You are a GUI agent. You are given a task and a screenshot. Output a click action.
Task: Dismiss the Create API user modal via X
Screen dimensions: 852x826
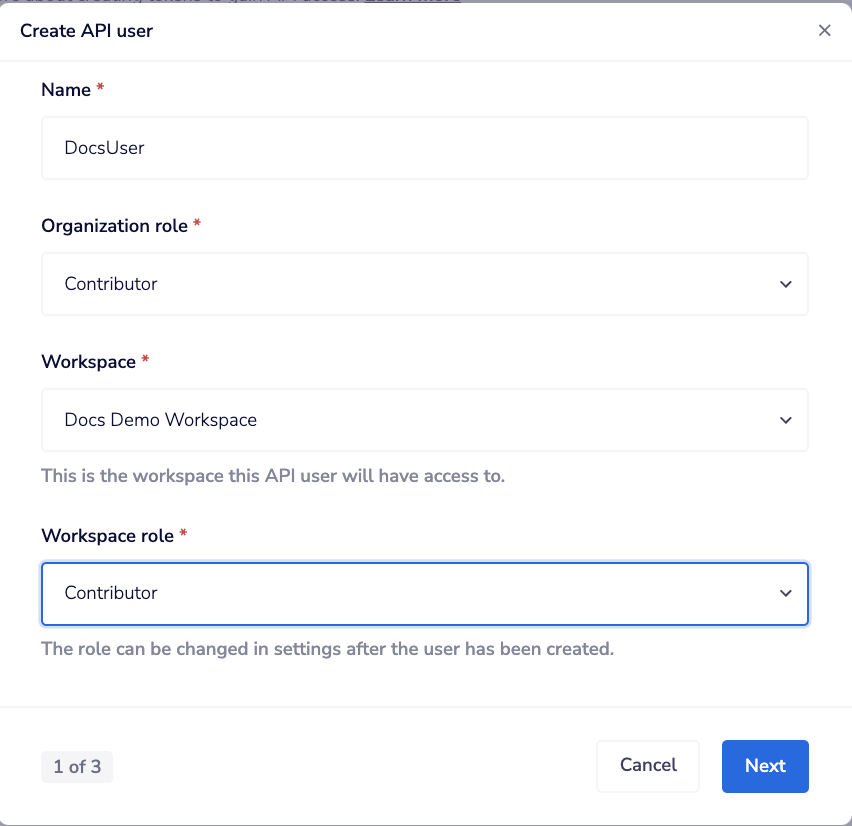[x=824, y=30]
